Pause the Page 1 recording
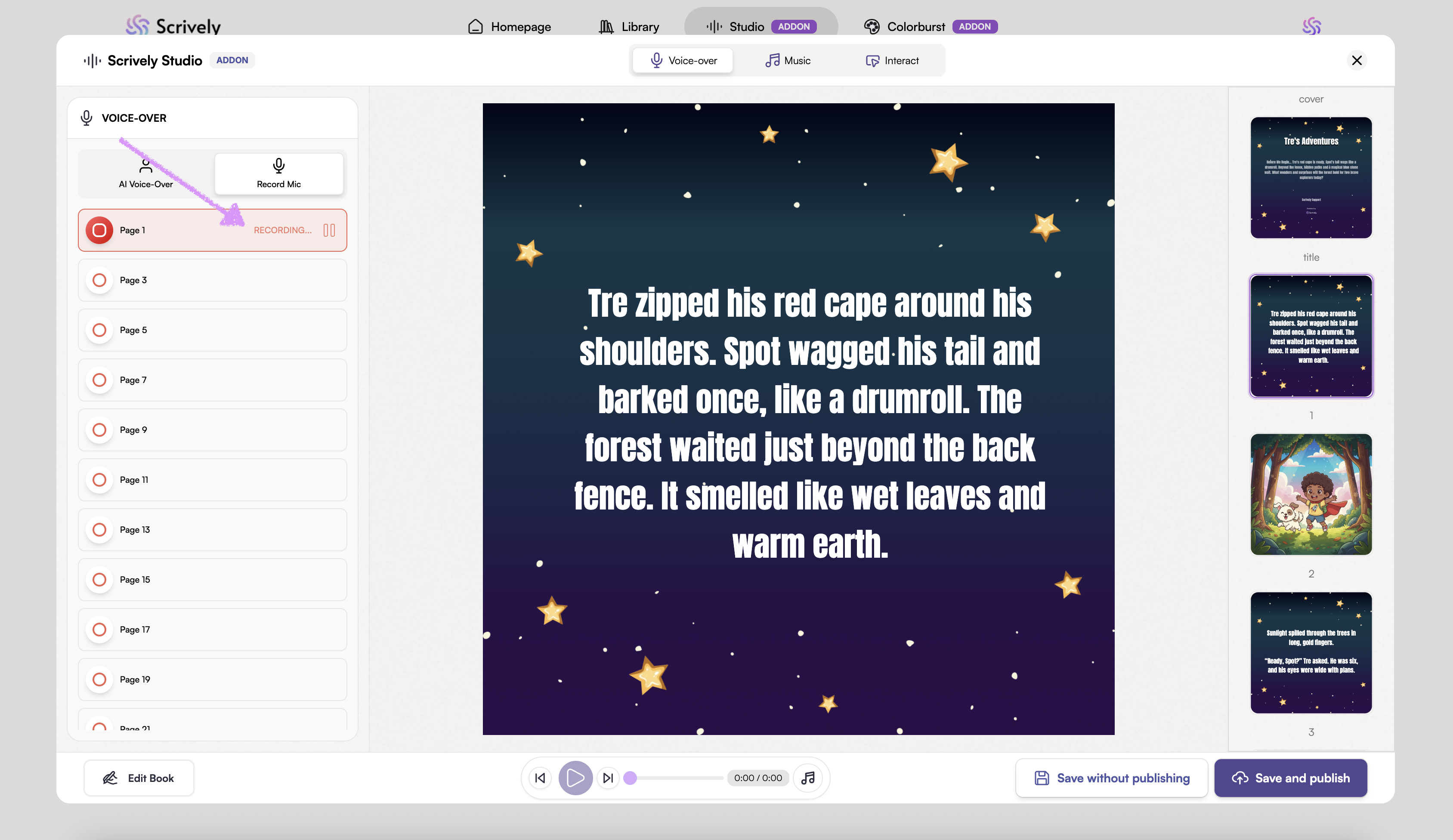This screenshot has height=840, width=1453. 329,230
